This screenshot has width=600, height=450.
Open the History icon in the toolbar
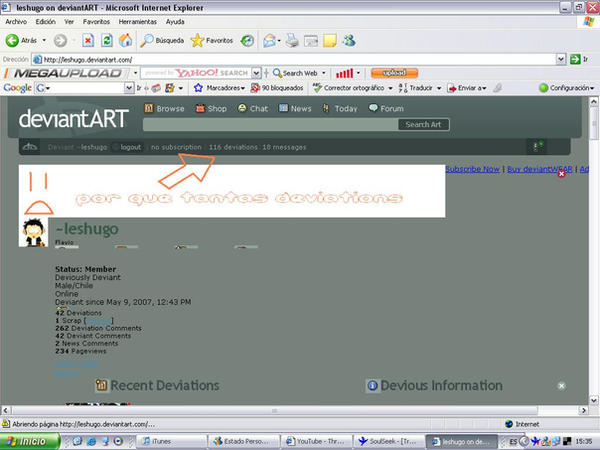247,41
